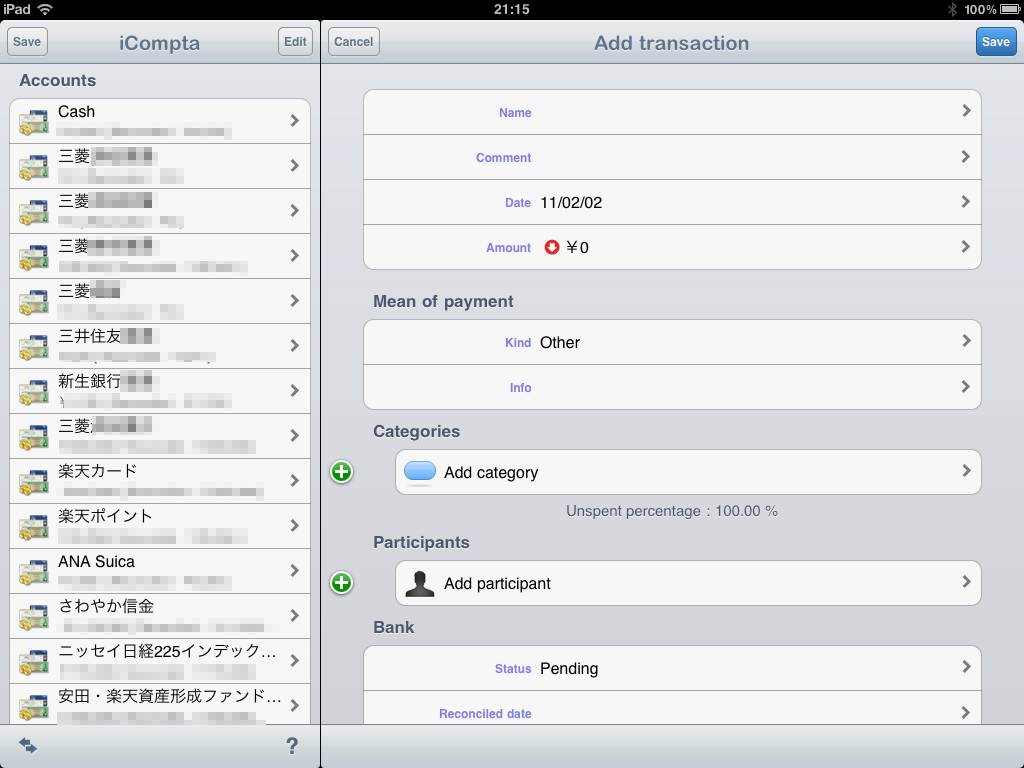Click the 楽天カード account icon
Screen dimensions: 1024x768
click(34, 481)
